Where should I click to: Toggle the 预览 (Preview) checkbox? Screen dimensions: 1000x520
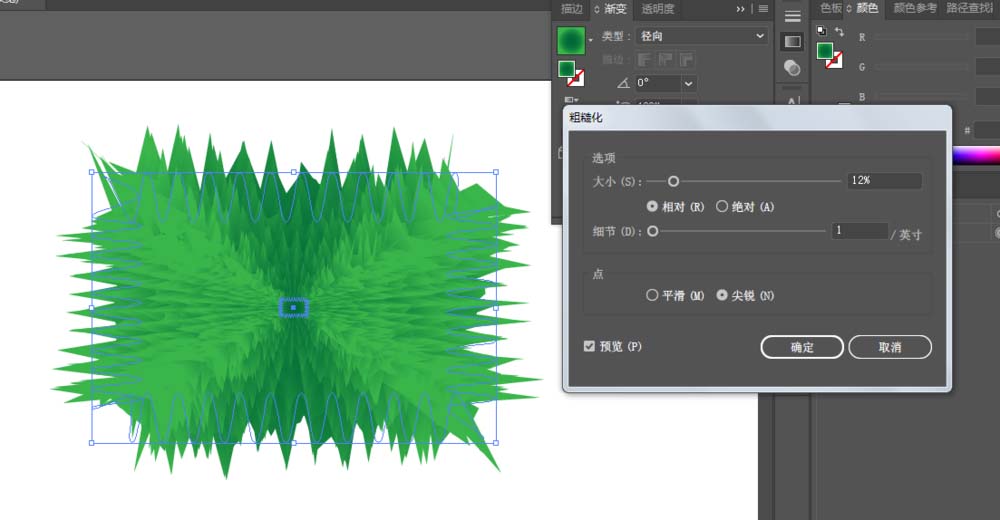pyautogui.click(x=589, y=346)
